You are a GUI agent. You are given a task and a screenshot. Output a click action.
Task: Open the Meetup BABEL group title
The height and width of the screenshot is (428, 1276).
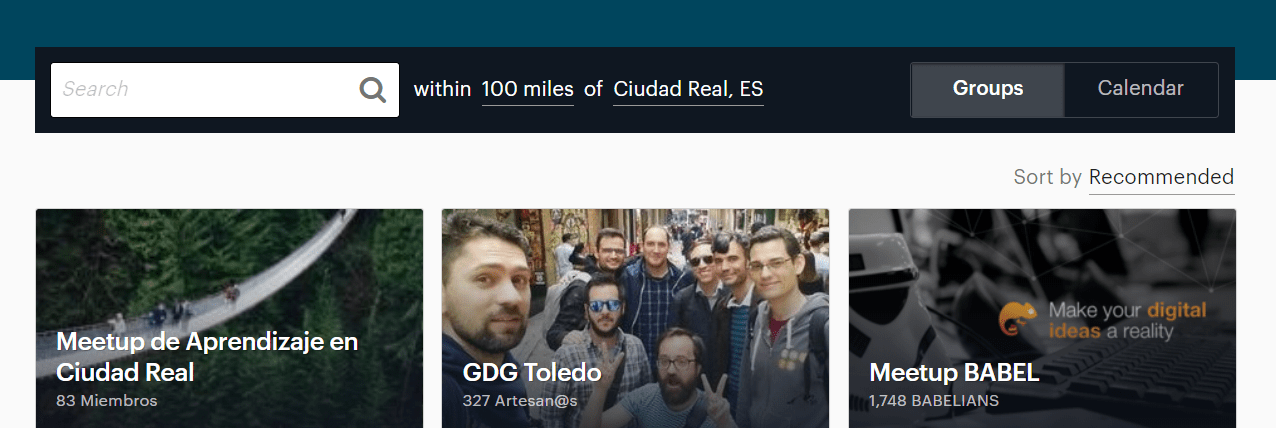pos(954,373)
